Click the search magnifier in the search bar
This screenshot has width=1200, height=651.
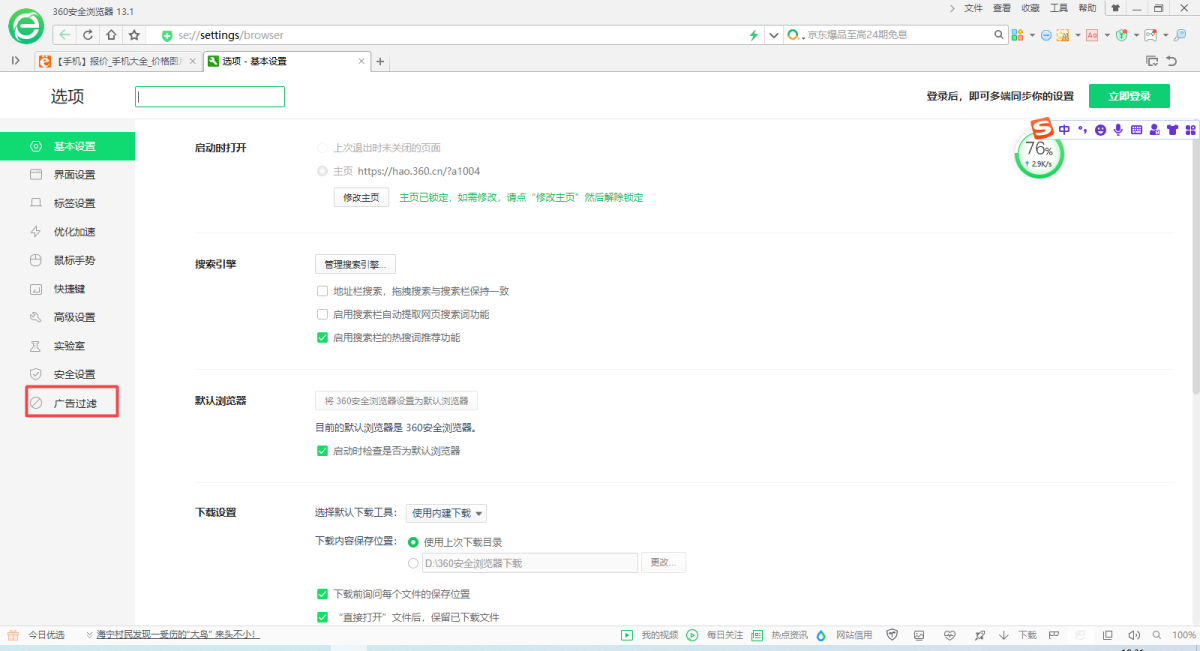click(998, 35)
